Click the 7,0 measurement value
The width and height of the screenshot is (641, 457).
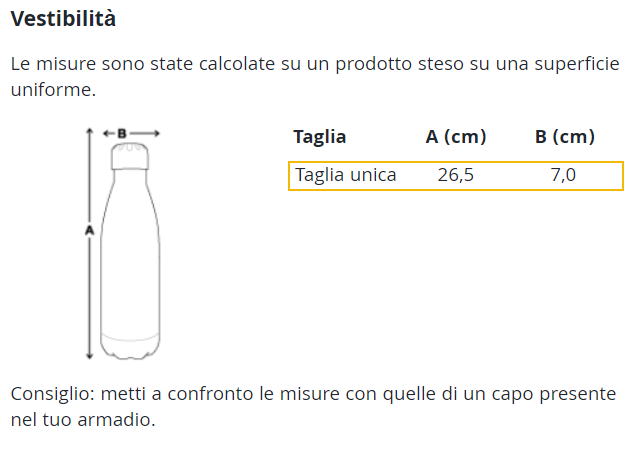(563, 176)
